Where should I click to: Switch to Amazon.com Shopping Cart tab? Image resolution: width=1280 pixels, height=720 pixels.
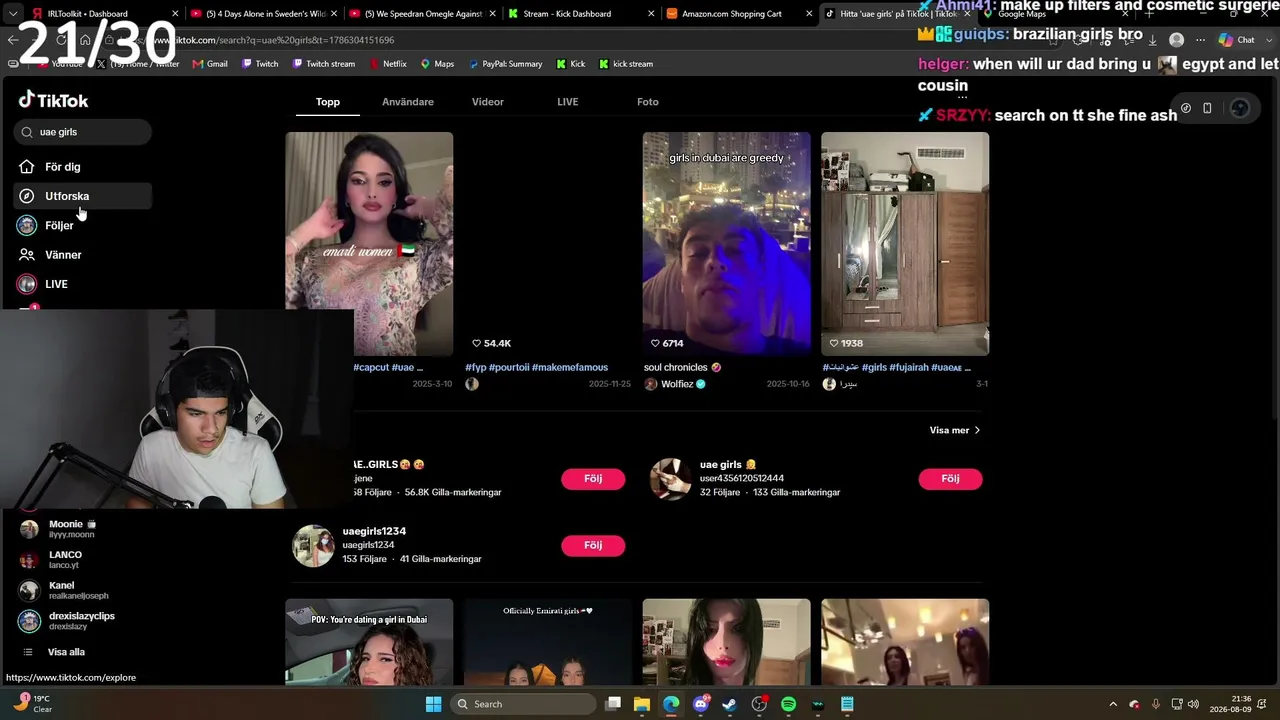tap(738, 14)
